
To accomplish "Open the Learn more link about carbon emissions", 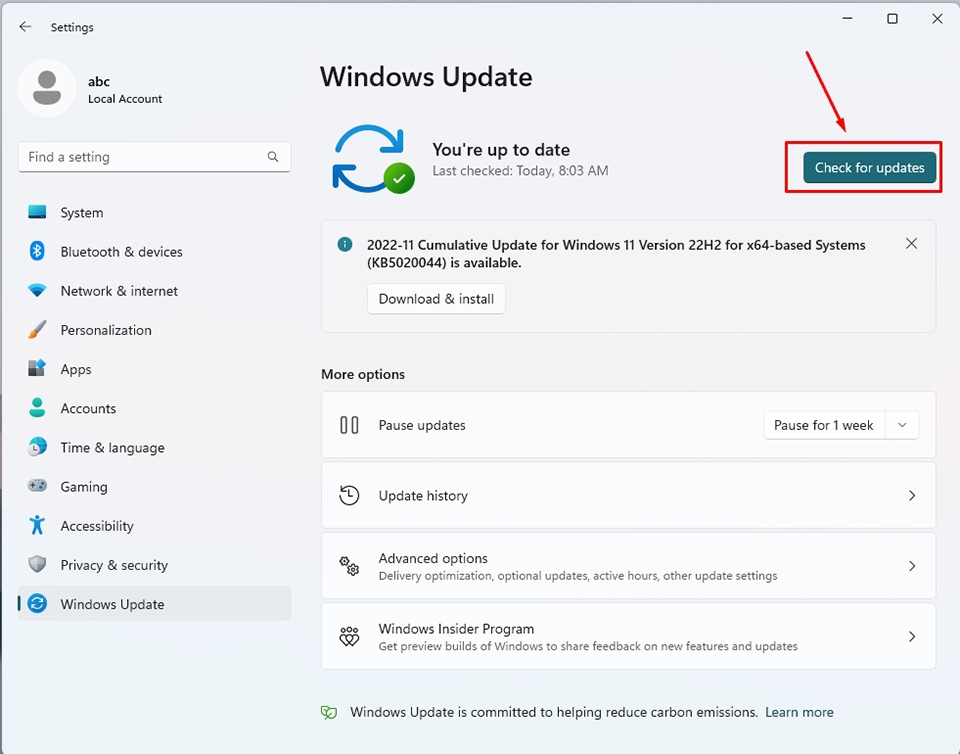I will pos(799,712).
